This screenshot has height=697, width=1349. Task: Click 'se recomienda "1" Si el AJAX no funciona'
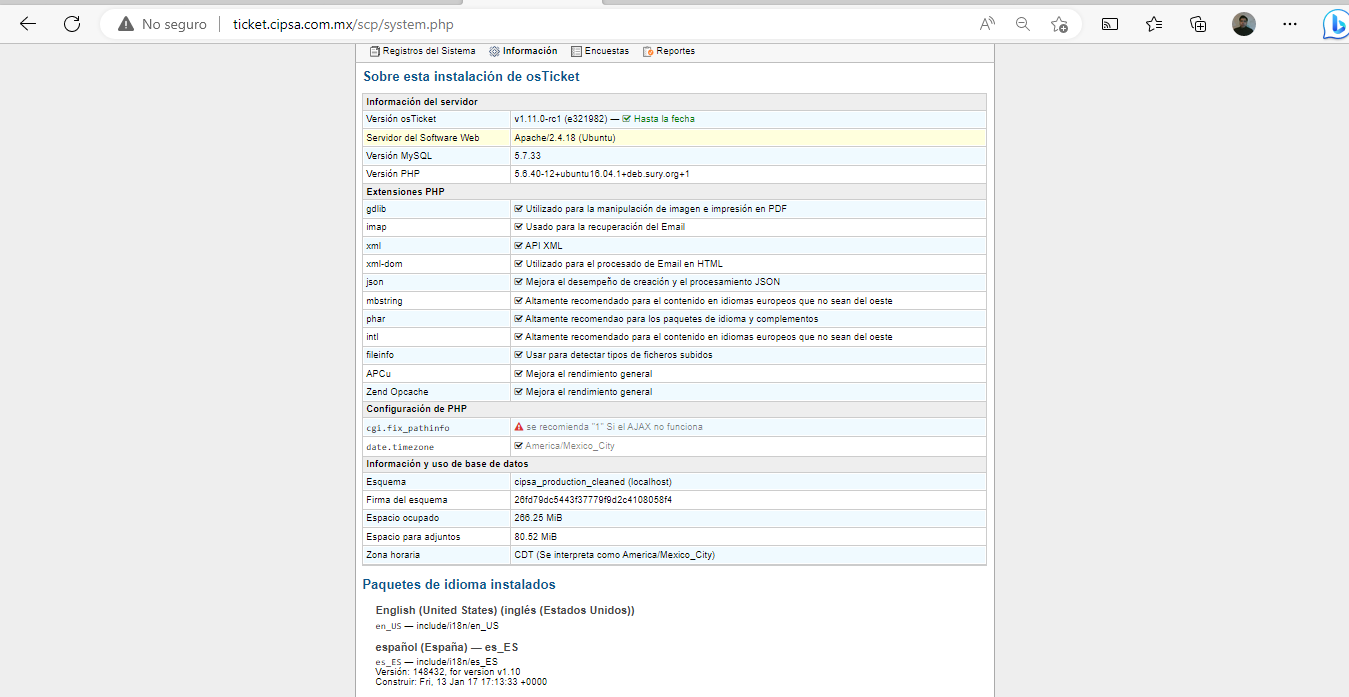[x=615, y=427]
